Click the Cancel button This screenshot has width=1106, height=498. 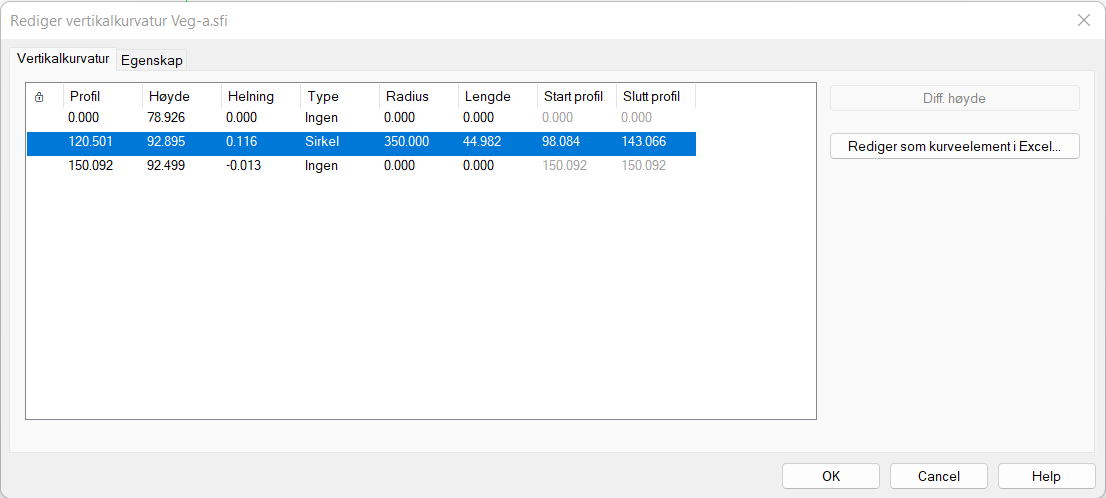pos(938,476)
